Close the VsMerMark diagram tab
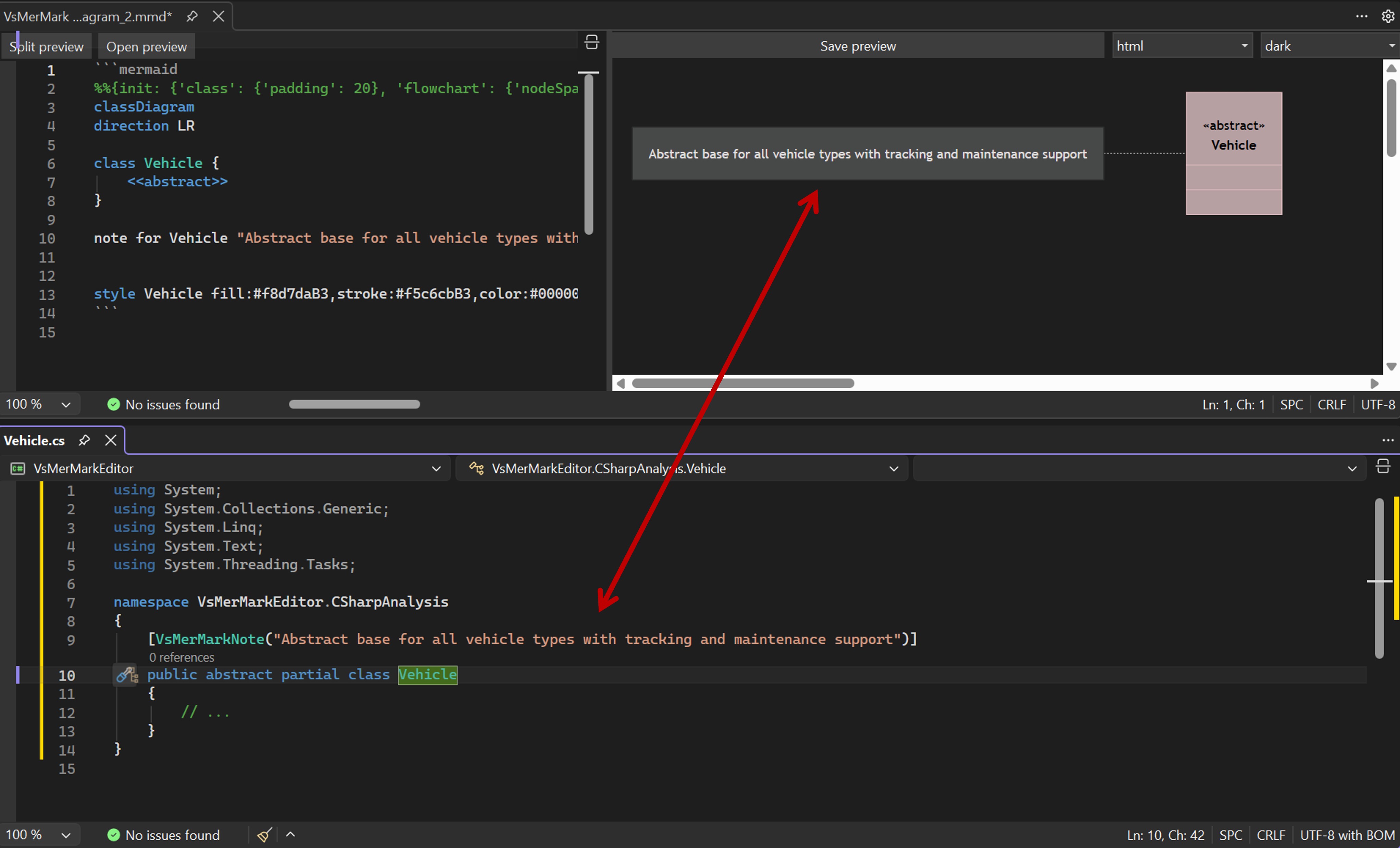The image size is (1400, 848). (x=218, y=16)
